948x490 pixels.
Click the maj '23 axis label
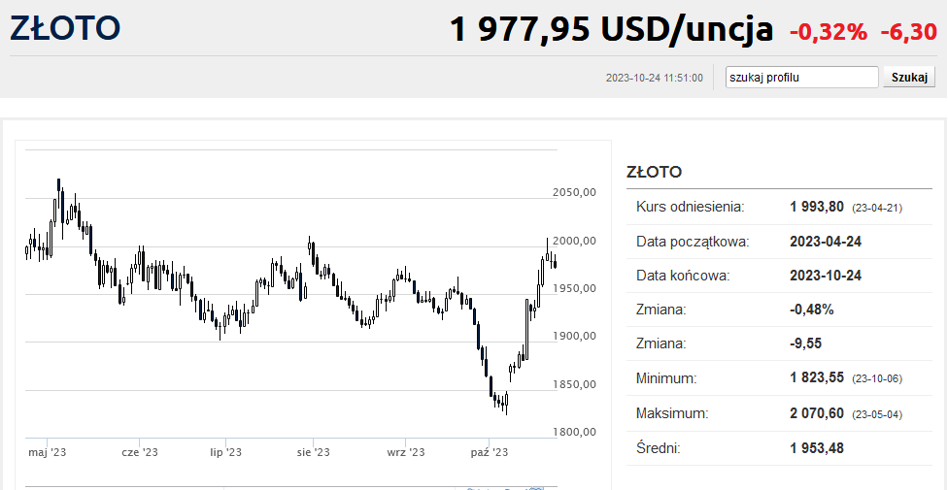pyautogui.click(x=47, y=453)
